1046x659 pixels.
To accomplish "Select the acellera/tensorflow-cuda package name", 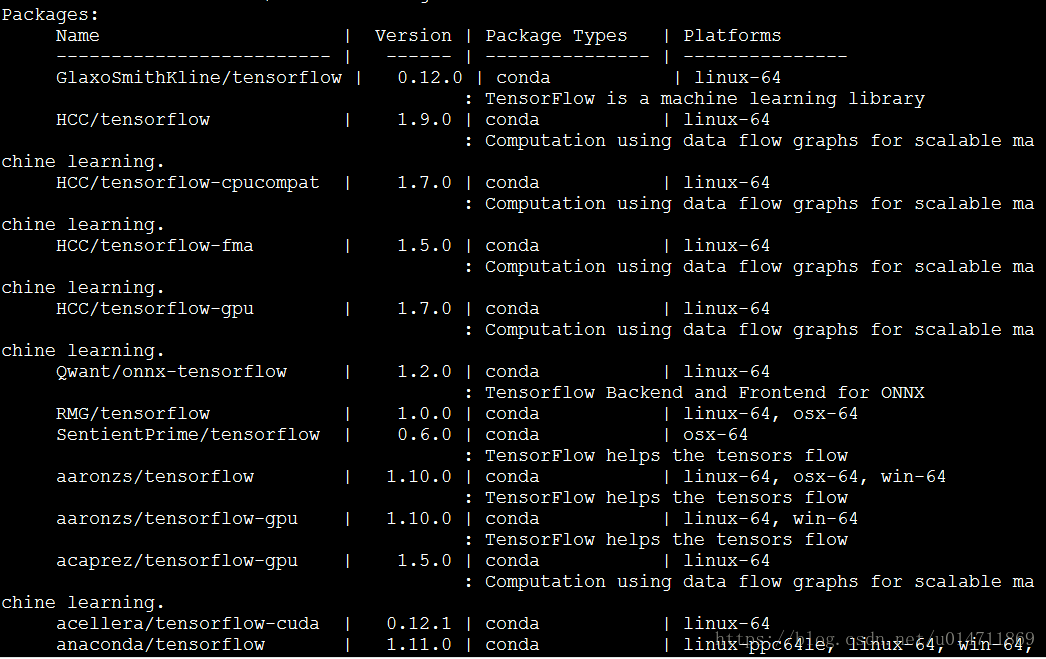I will (x=187, y=624).
